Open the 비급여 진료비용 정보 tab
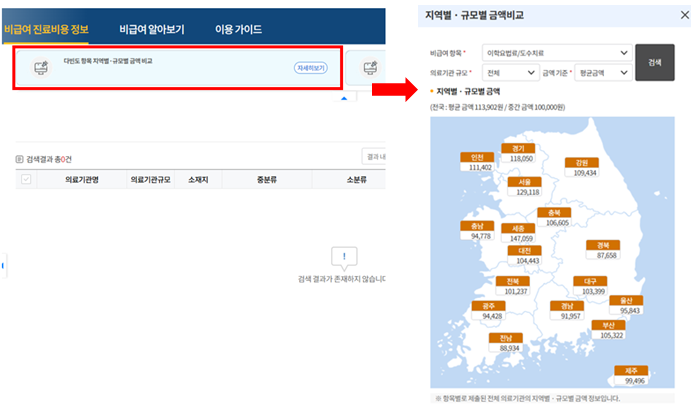 [x=46, y=30]
